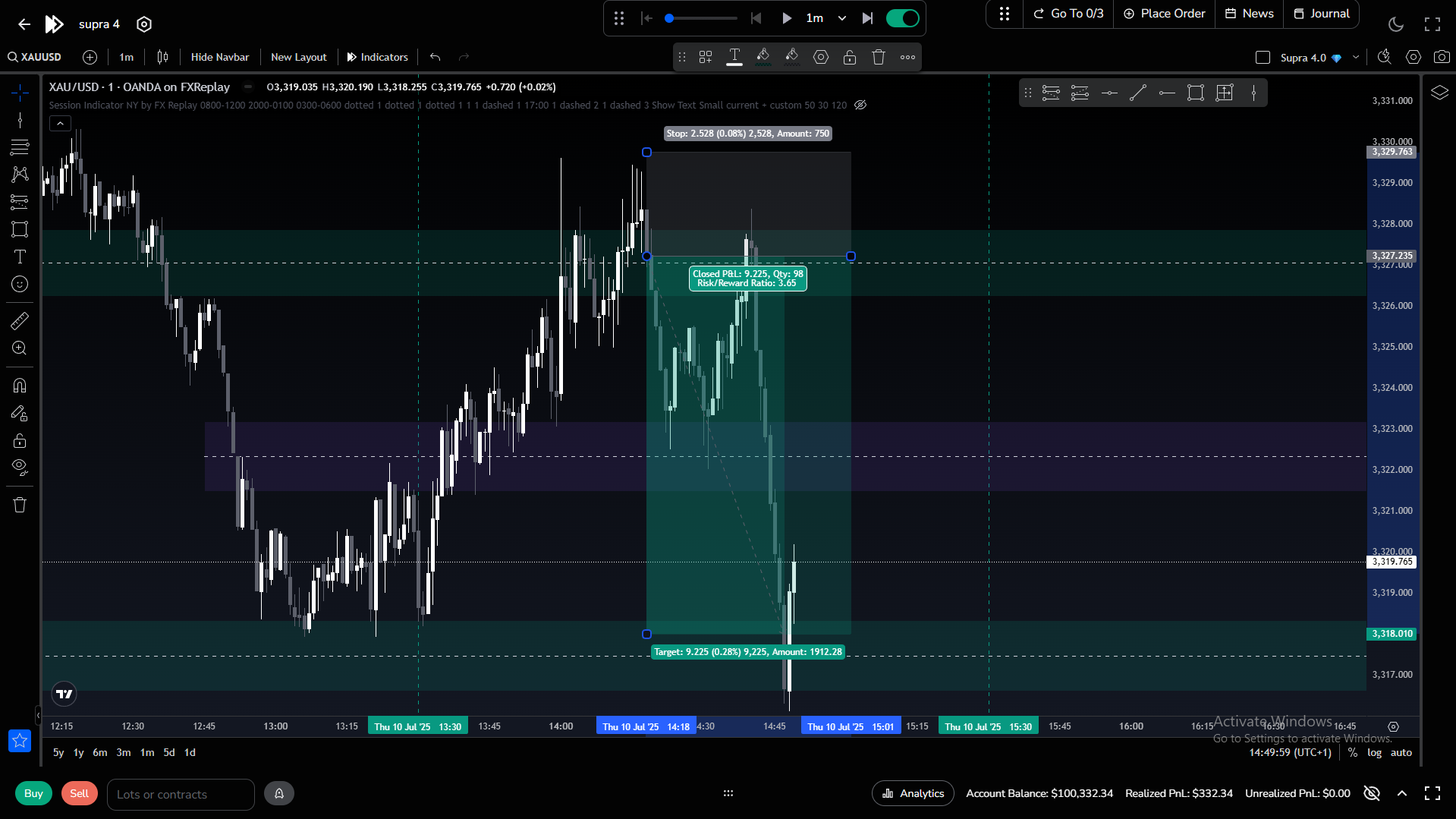The image size is (1456, 819).
Task: Open drawing settings hexagon icon
Action: coord(821,57)
